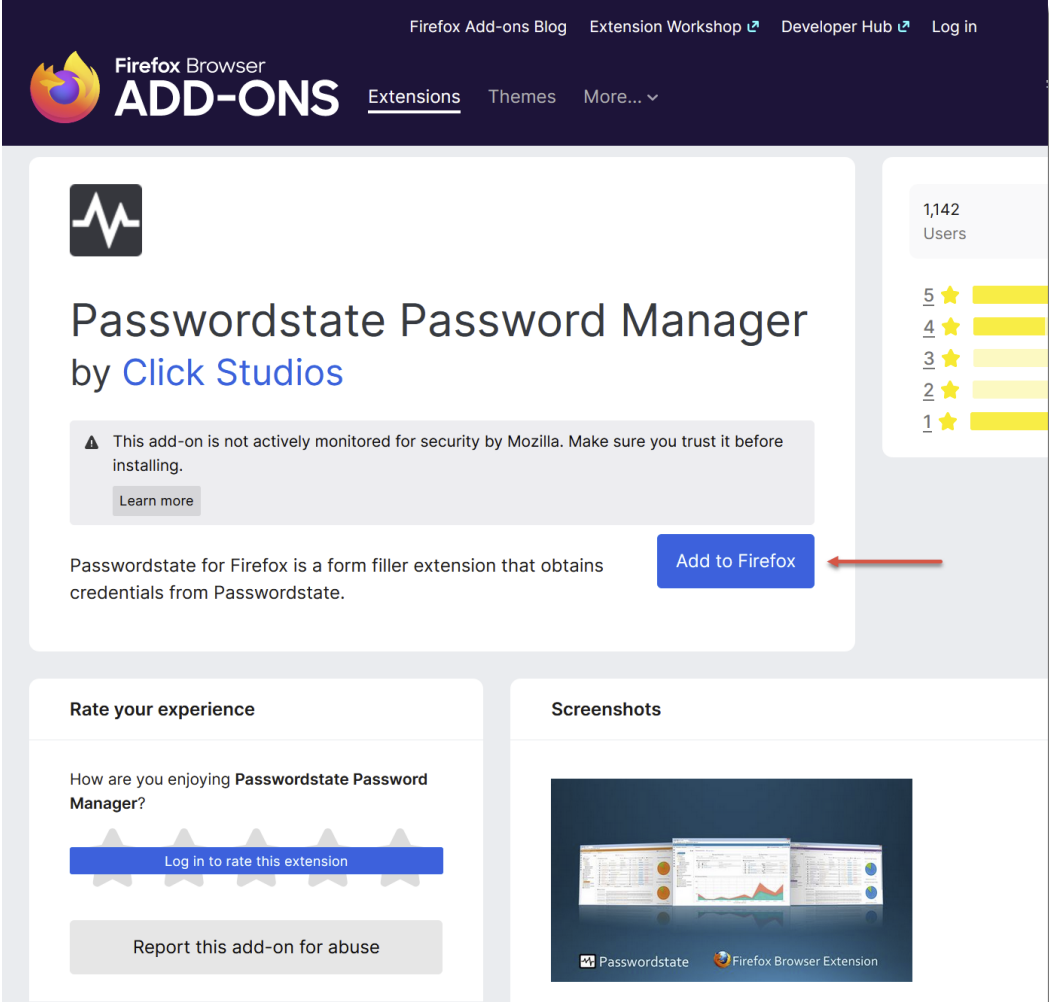Click the star next to 4 rating

point(950,326)
